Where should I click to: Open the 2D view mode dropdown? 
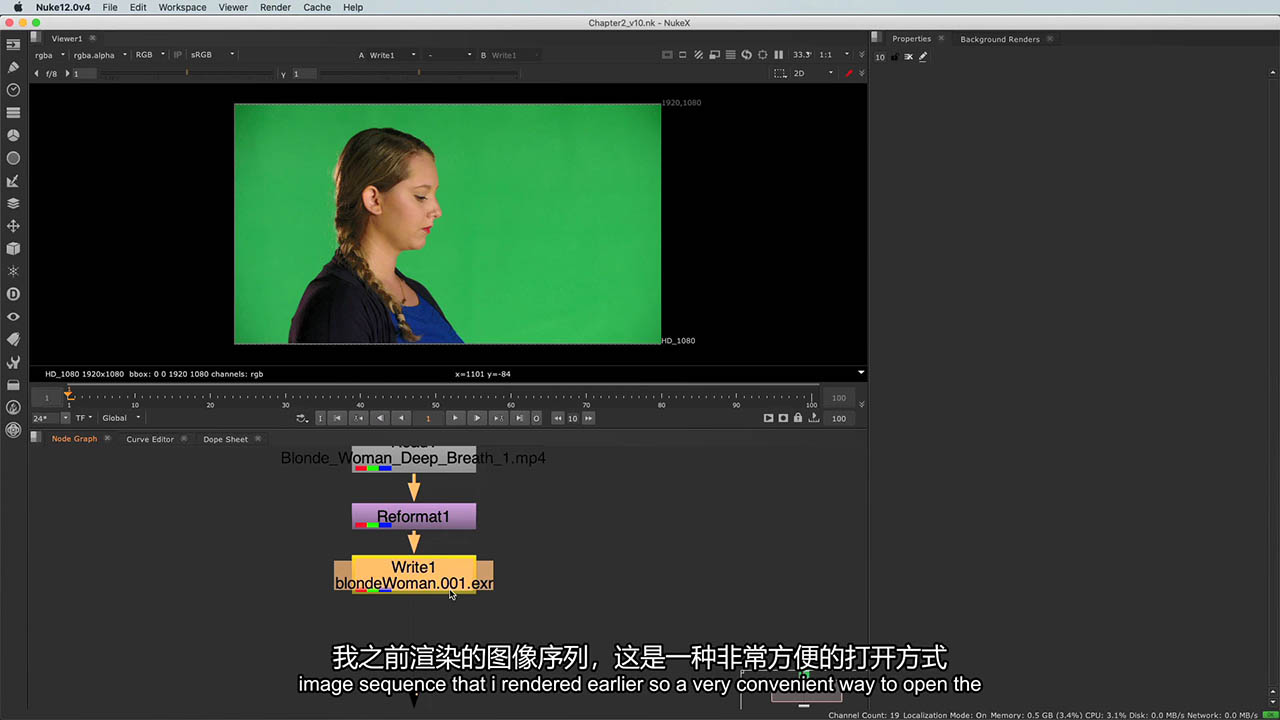pyautogui.click(x=814, y=73)
